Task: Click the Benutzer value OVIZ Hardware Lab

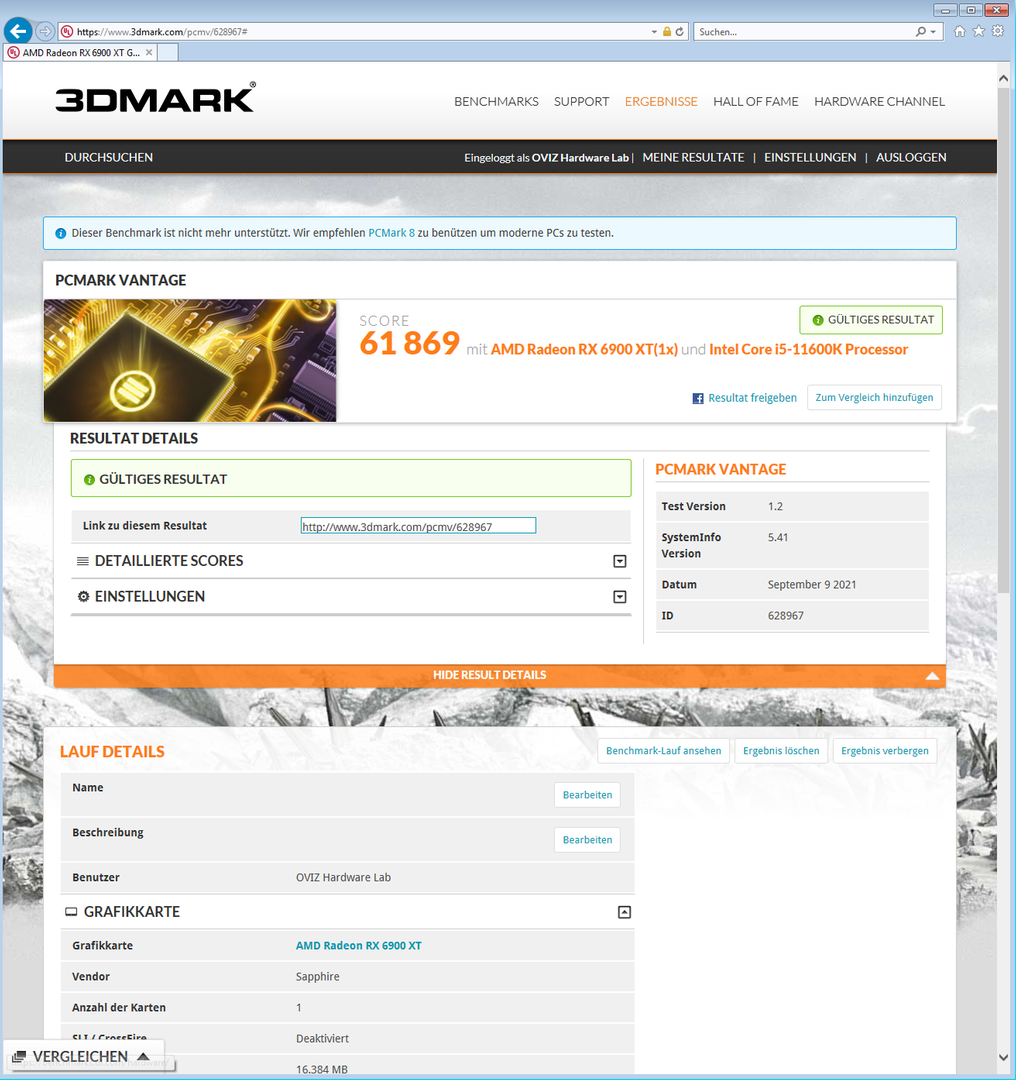Action: [x=343, y=878]
